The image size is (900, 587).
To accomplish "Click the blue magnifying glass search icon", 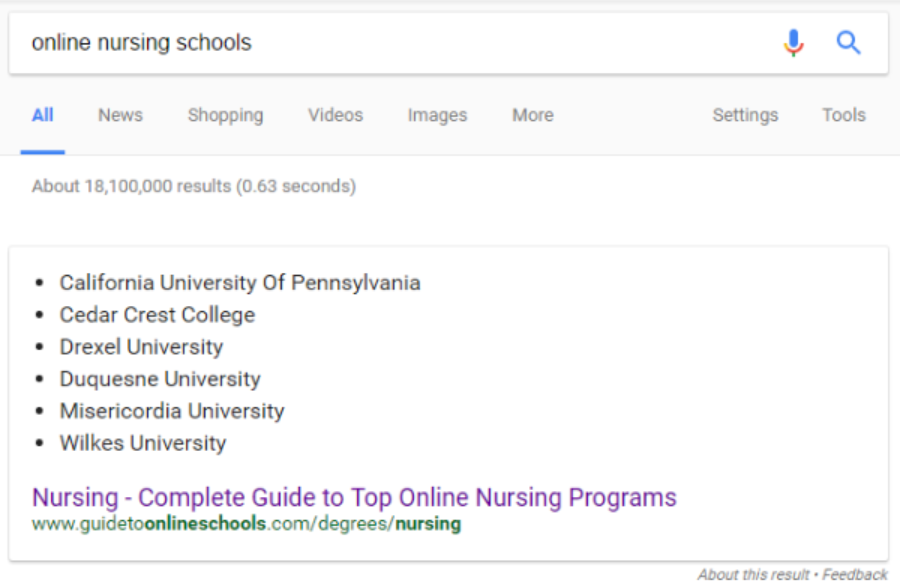I will pos(848,42).
